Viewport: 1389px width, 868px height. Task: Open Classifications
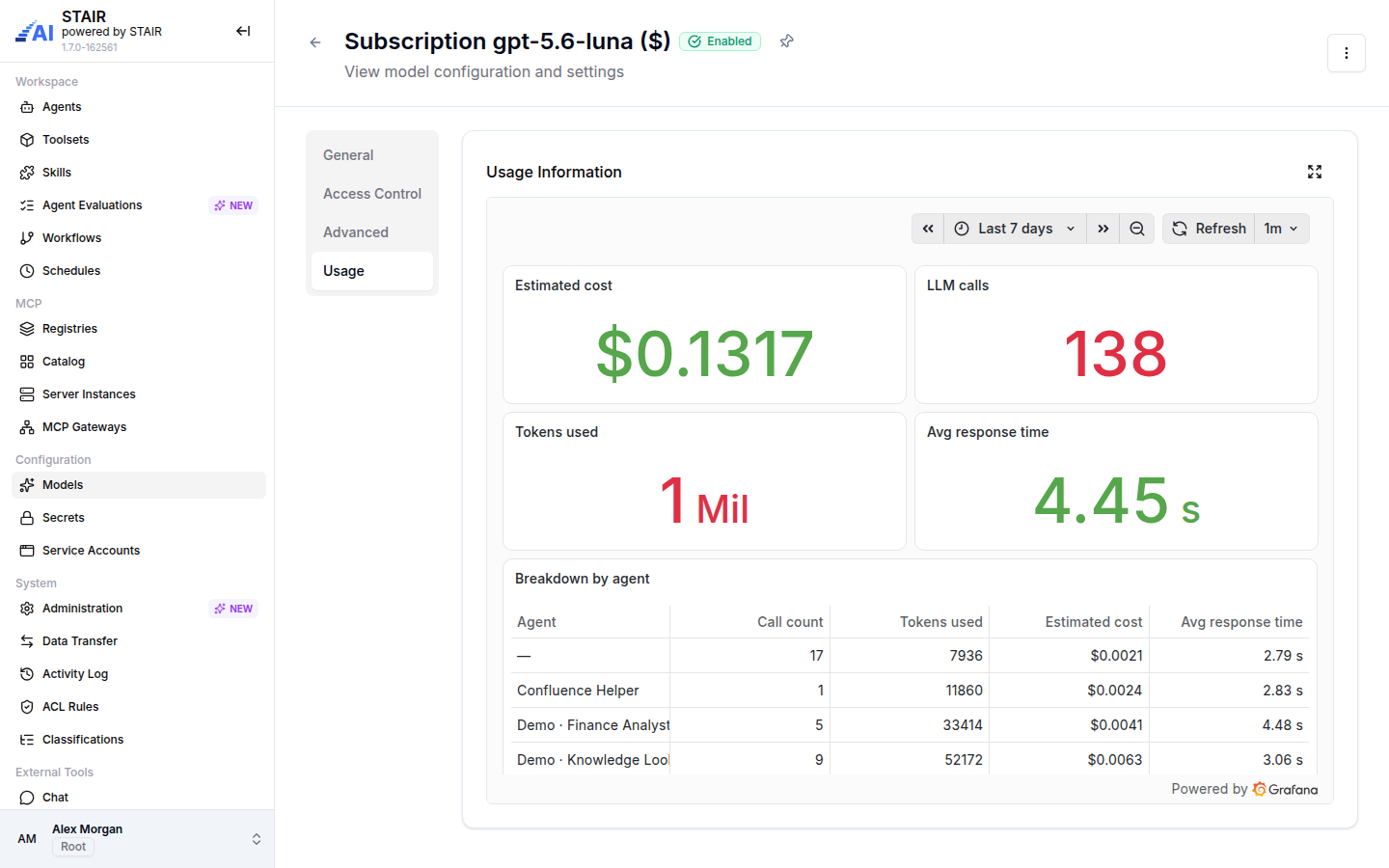tap(139, 740)
